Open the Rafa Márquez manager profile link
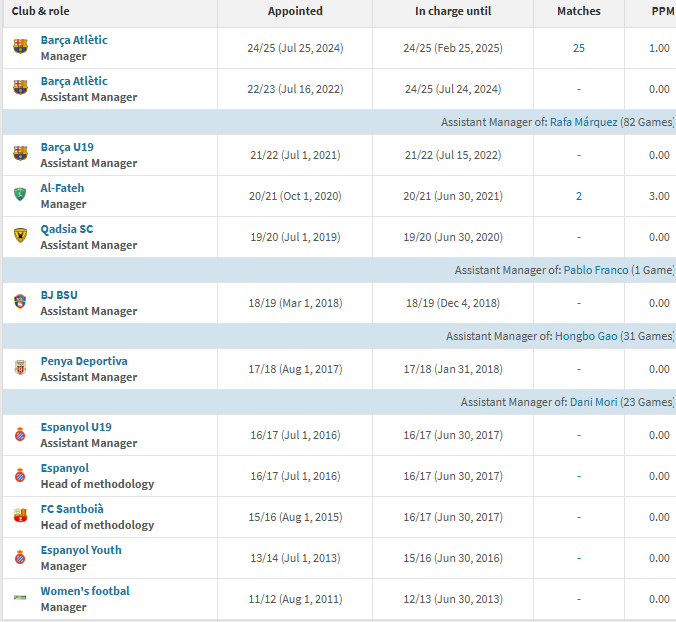Image resolution: width=676 pixels, height=622 pixels. (x=583, y=122)
